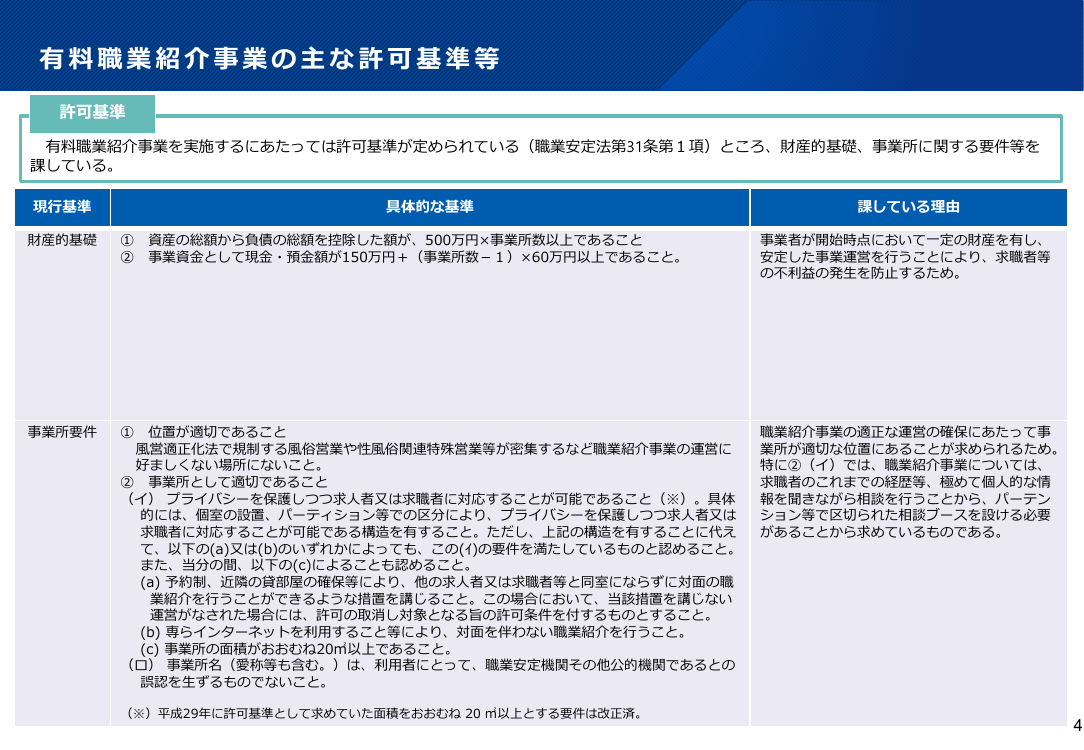1084x750 pixels.
Task: Click the page number 4
Action: pos(1076,725)
